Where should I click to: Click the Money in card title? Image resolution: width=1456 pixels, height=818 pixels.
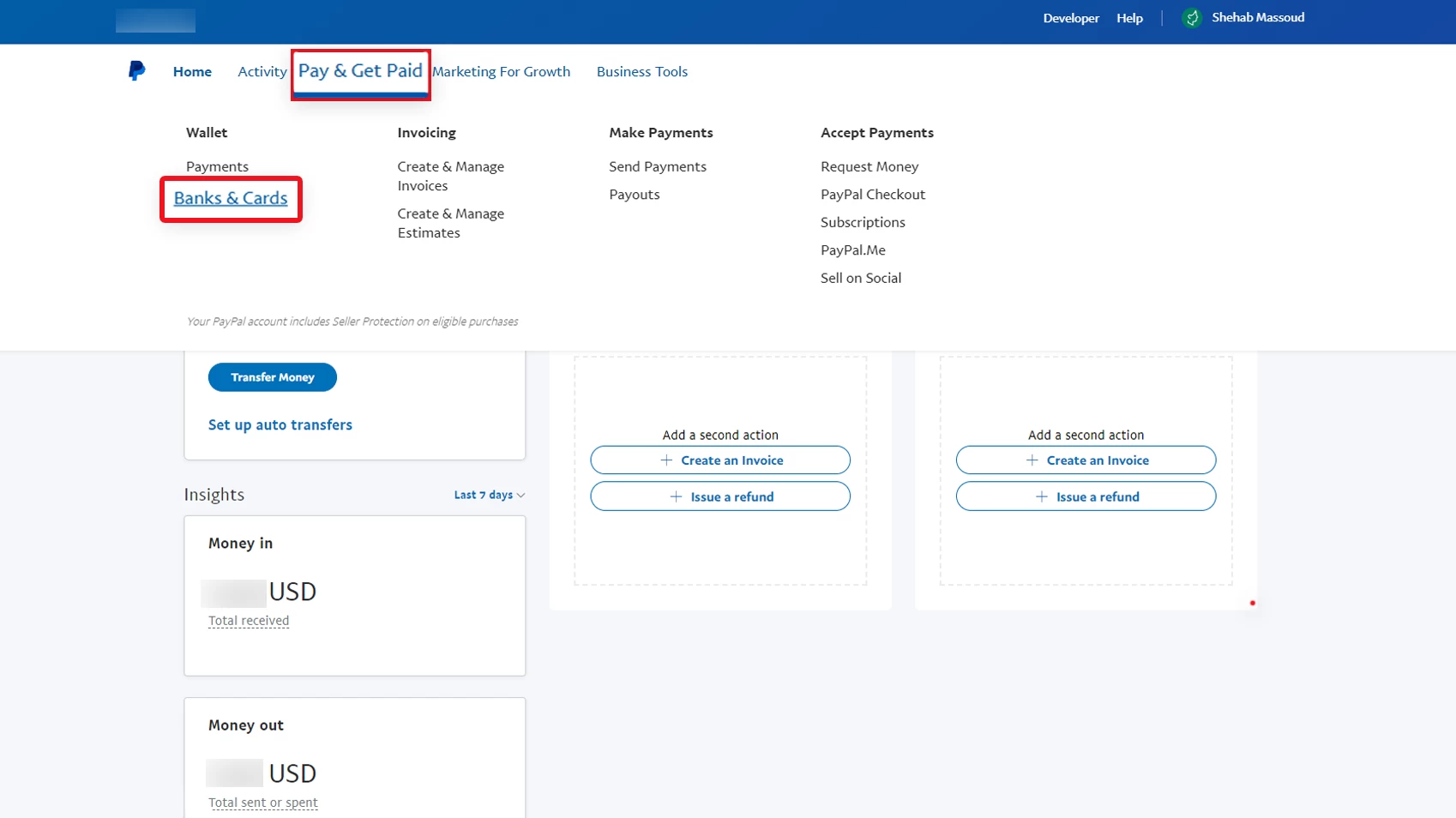point(241,544)
